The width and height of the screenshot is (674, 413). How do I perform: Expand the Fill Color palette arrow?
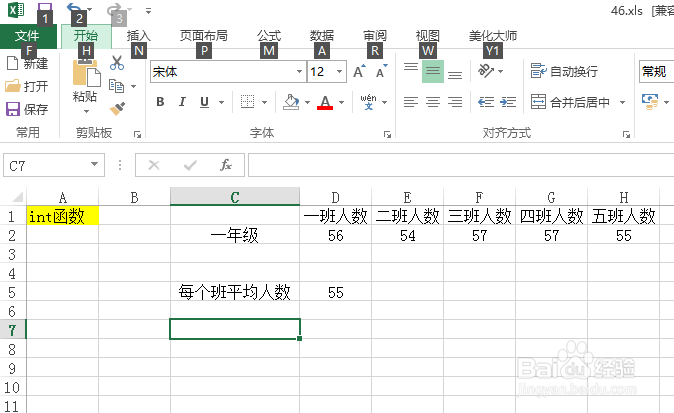point(307,102)
